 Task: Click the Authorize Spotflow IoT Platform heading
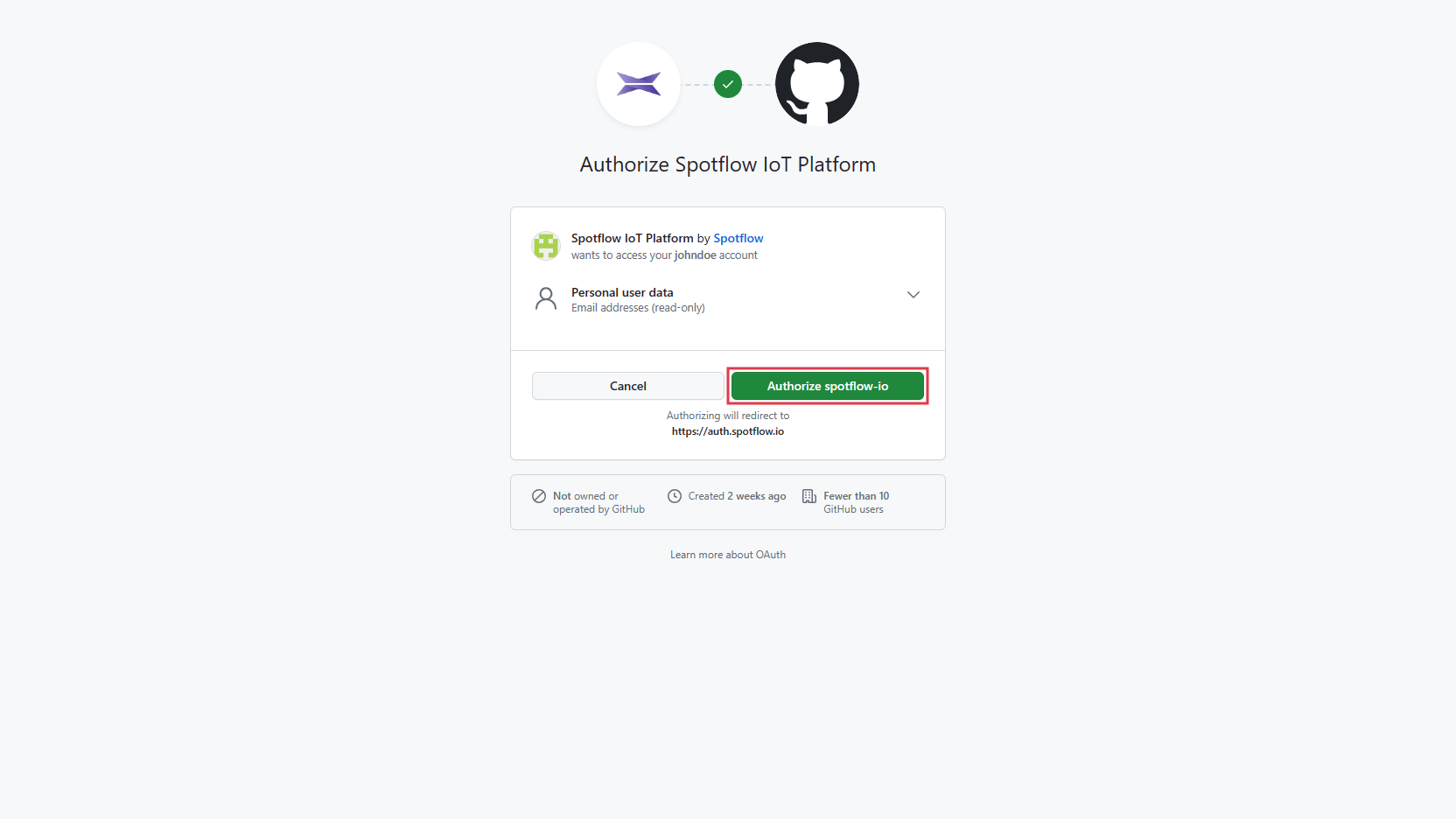[728, 164]
